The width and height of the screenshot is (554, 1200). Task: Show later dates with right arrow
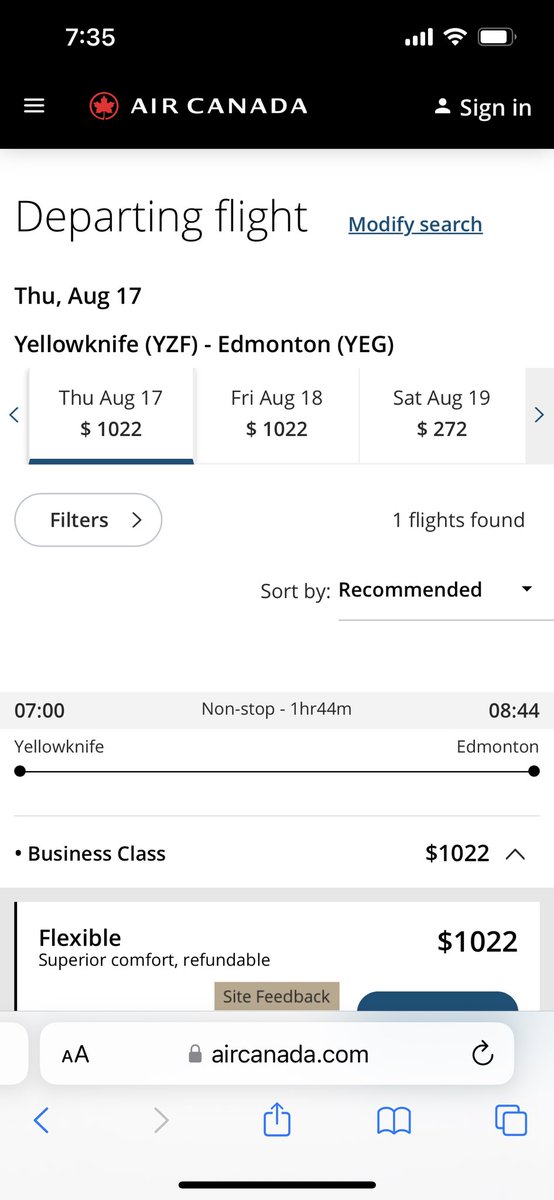click(539, 414)
